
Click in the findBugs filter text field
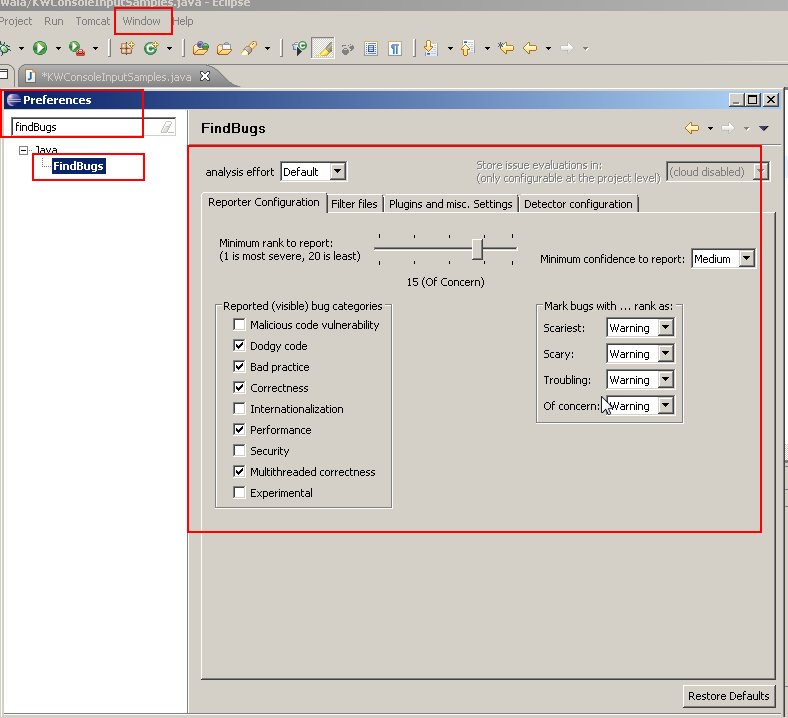[x=85, y=127]
